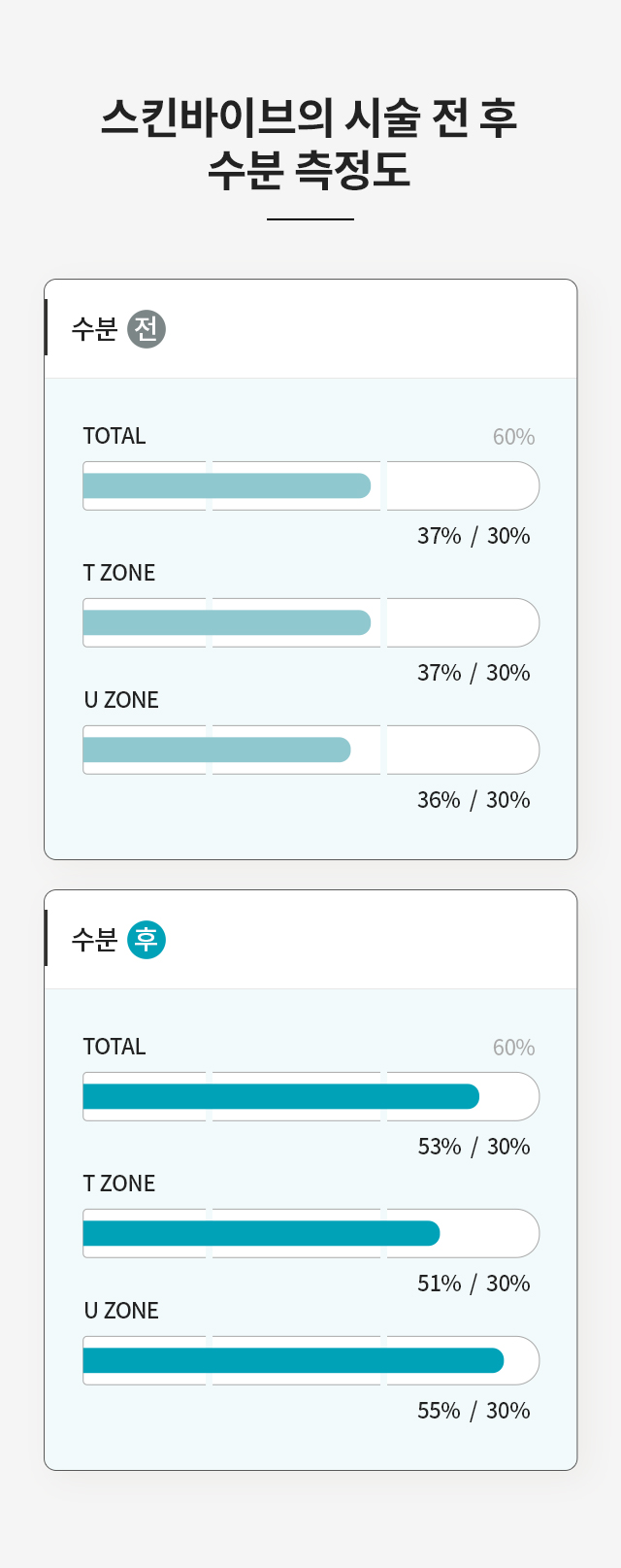Click the main title 스킨바이브의 시술 전 후
Viewport: 621px width, 1568px height.
tap(310, 117)
